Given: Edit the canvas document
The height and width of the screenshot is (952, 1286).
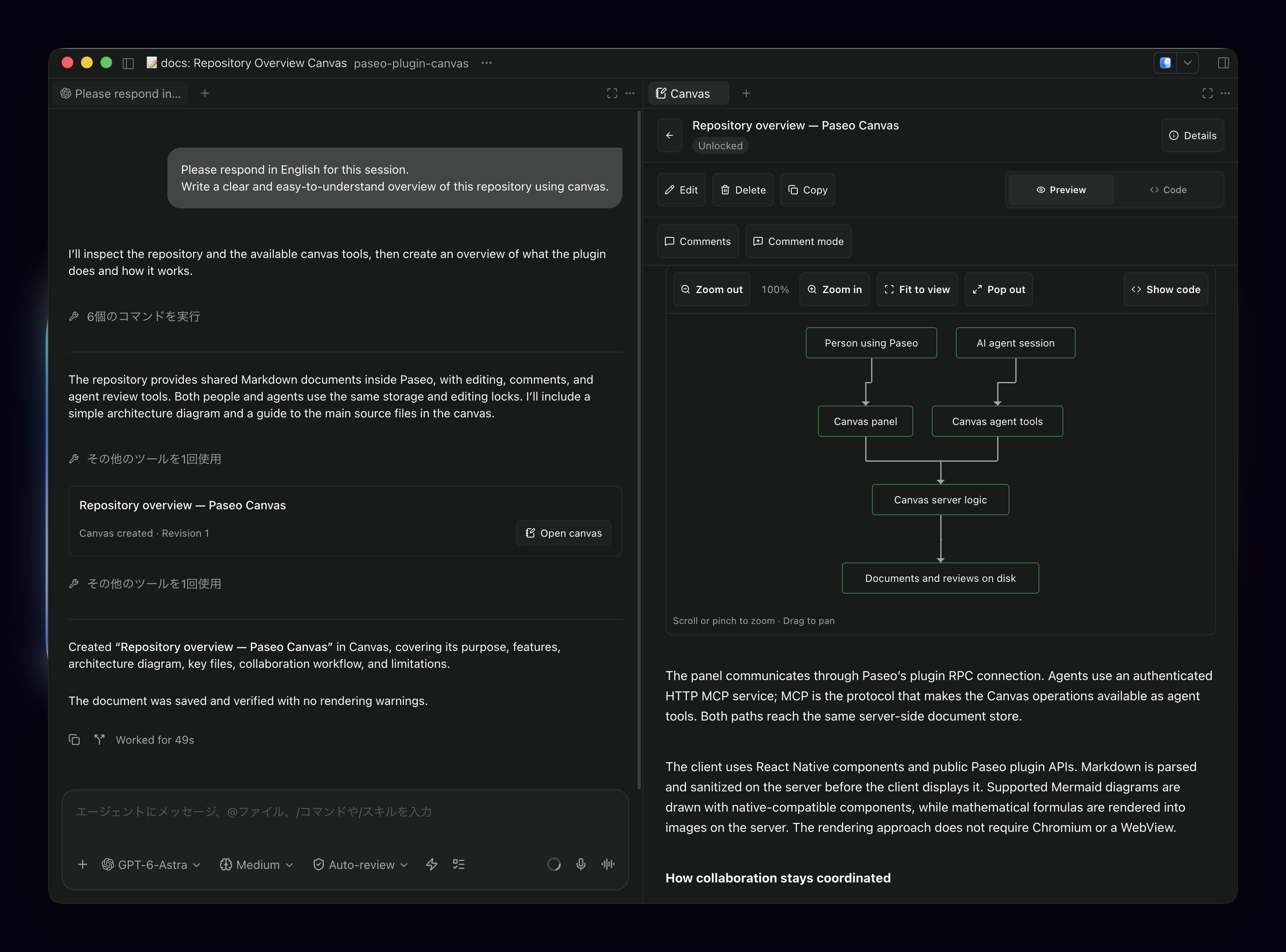Looking at the screenshot, I should (681, 190).
